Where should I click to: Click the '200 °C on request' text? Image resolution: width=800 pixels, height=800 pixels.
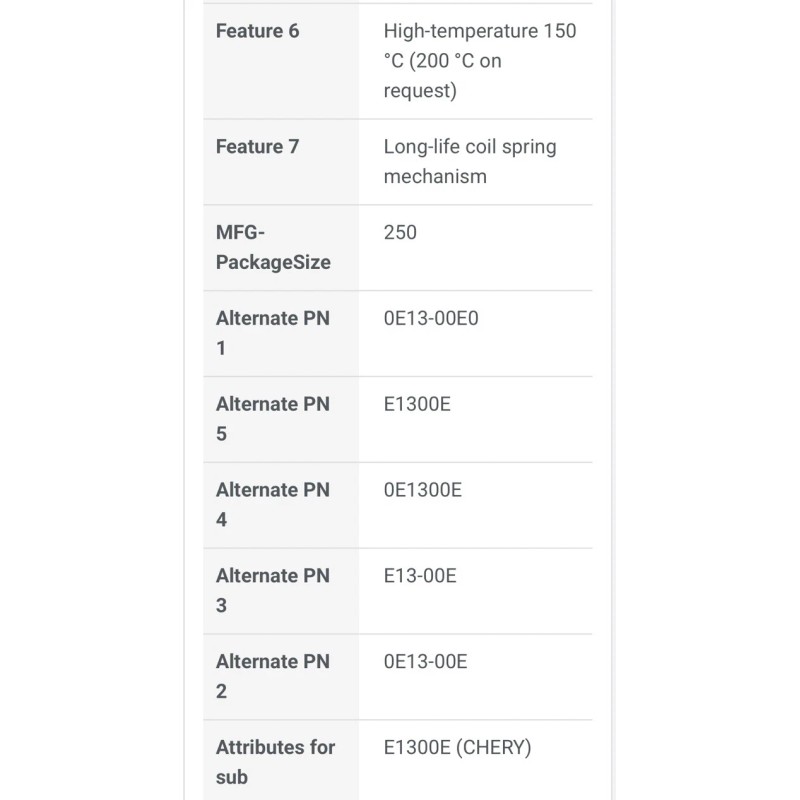pyautogui.click(x=443, y=76)
